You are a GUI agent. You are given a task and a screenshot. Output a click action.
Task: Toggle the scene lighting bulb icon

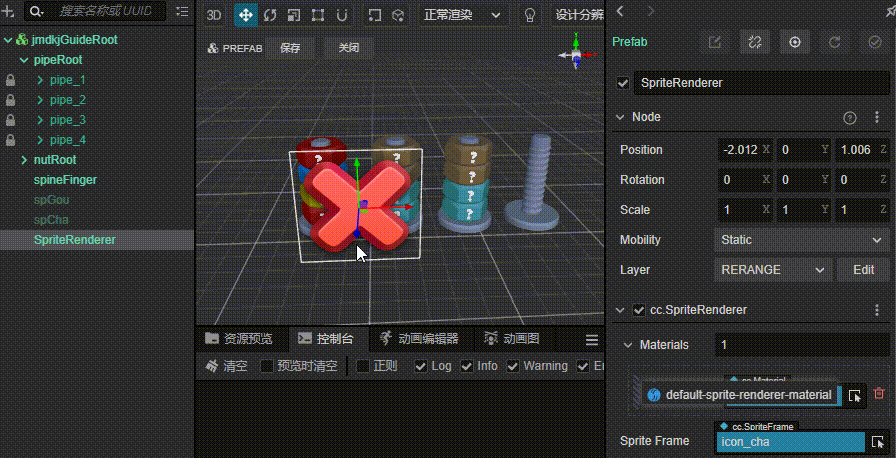coord(530,15)
